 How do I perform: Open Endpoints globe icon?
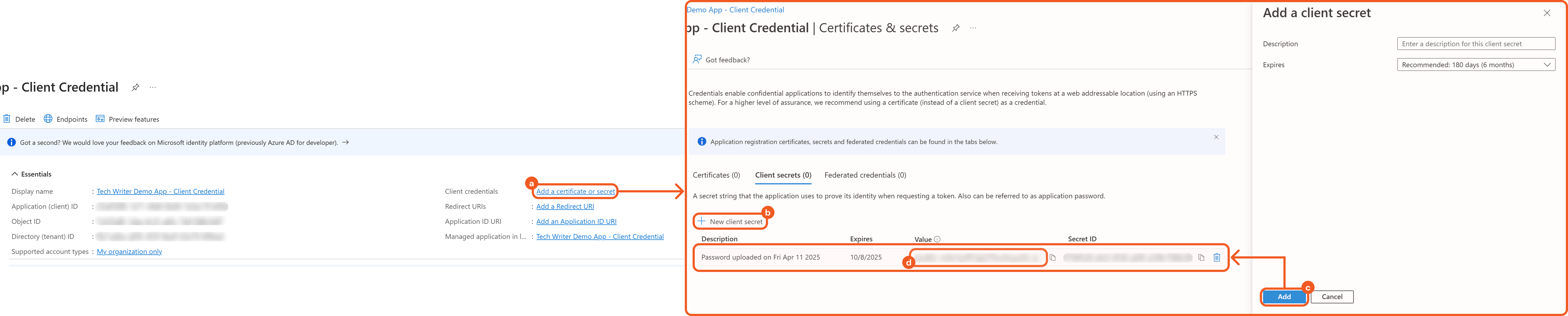click(48, 119)
